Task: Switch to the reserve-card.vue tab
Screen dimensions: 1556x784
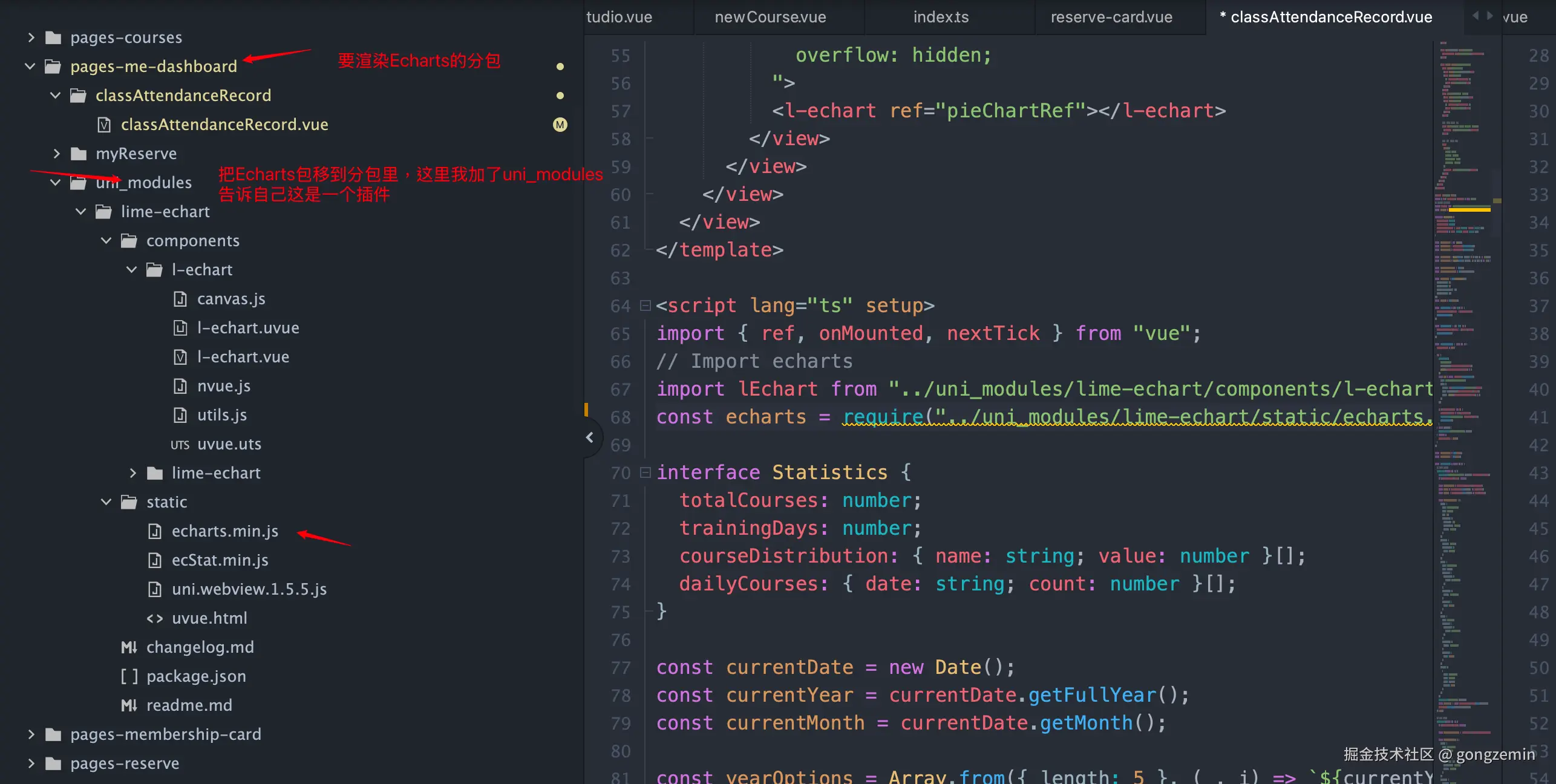Action: [1111, 17]
